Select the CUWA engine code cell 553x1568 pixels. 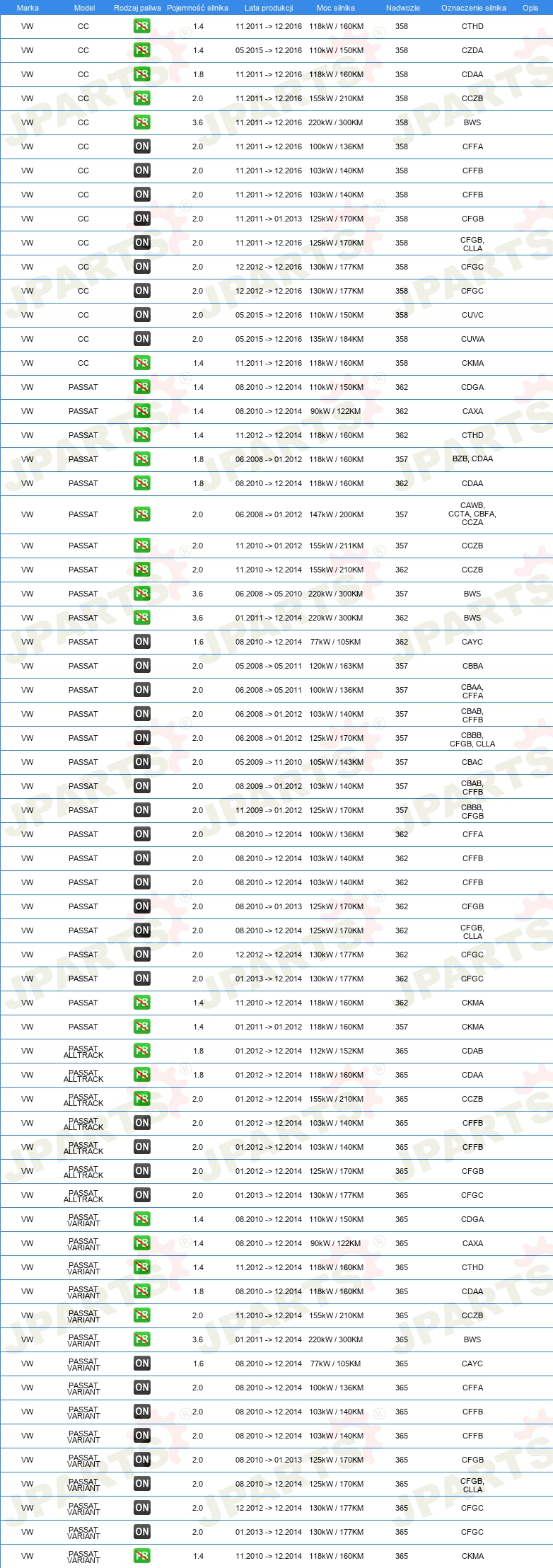coord(472,339)
